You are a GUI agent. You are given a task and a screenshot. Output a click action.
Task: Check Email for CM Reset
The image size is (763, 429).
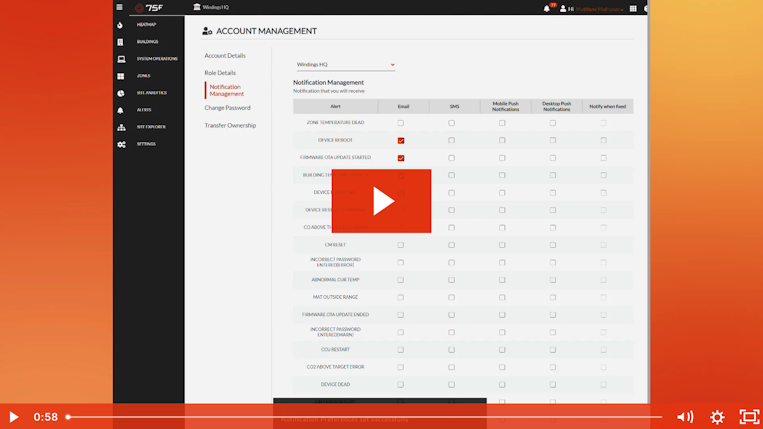pos(400,245)
